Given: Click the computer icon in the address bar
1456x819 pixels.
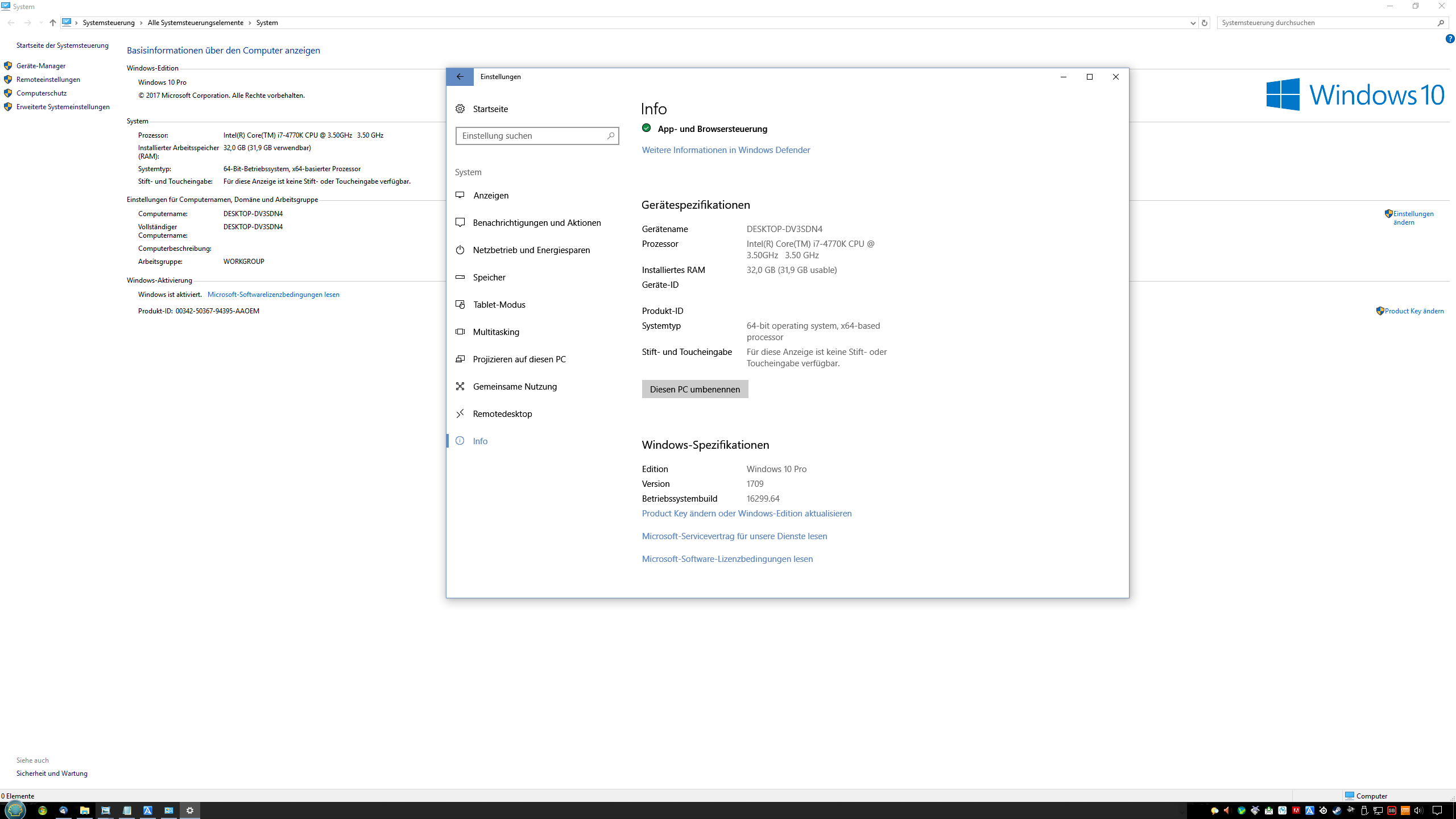Looking at the screenshot, I should 67,22.
